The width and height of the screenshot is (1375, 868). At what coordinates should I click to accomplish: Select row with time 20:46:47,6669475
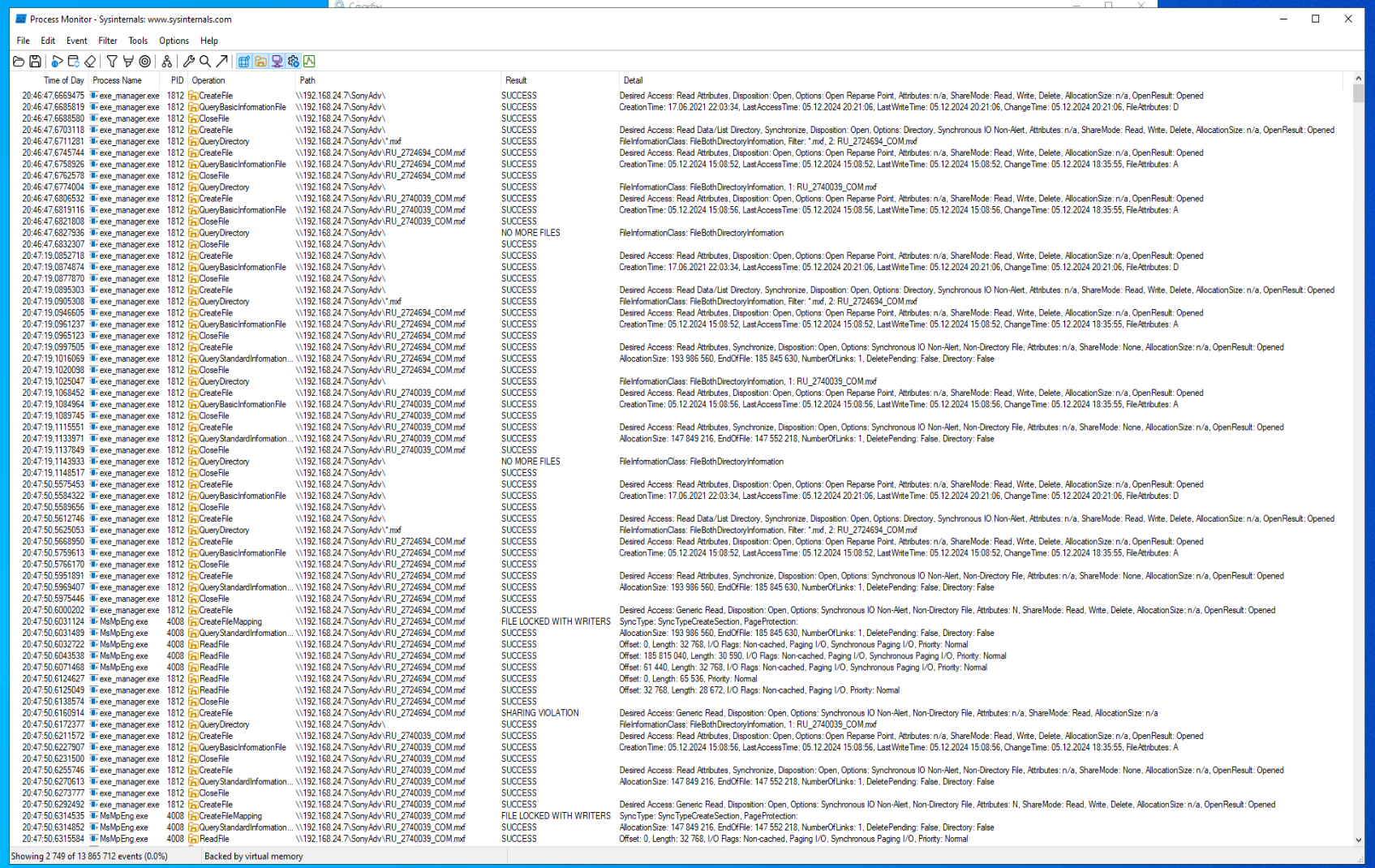[681, 96]
